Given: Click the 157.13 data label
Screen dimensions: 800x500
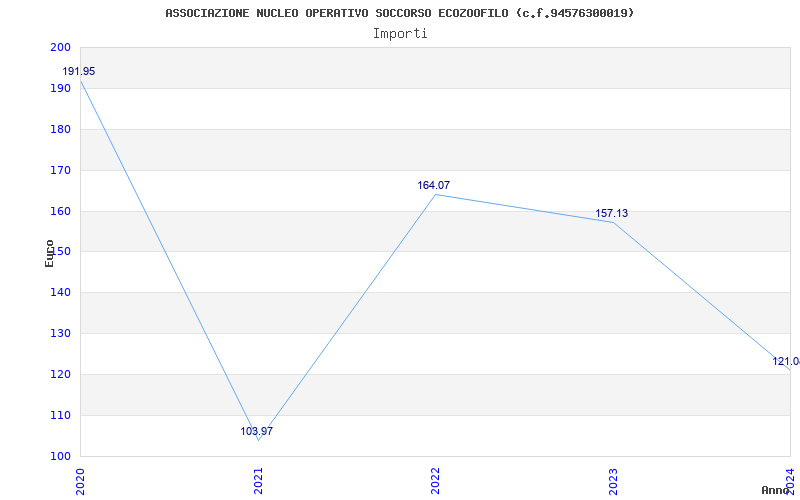Looking at the screenshot, I should (x=611, y=213).
